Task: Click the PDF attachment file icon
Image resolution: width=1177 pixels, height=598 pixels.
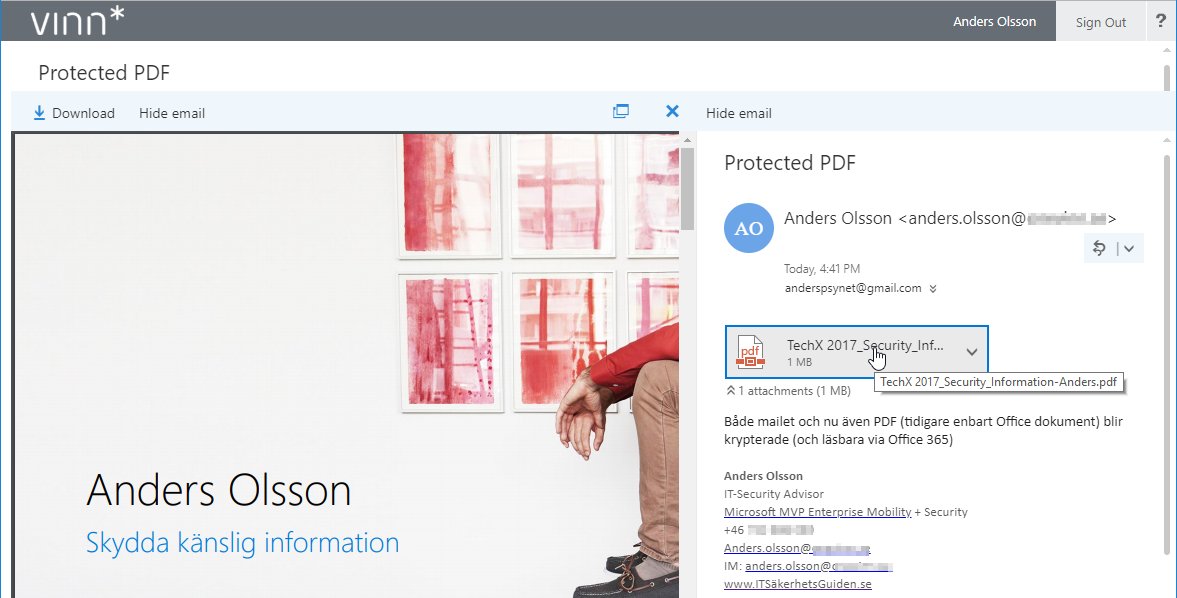Action: (749, 351)
